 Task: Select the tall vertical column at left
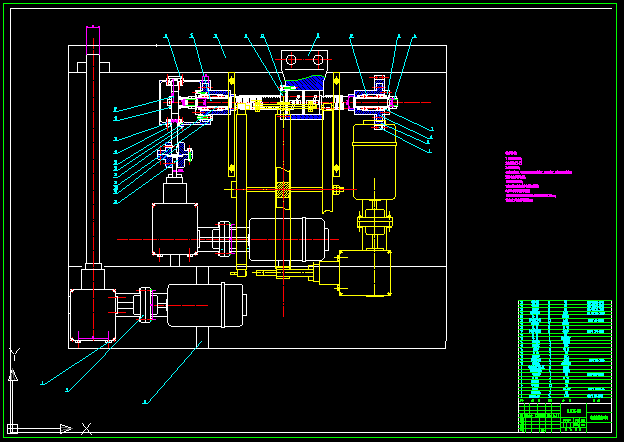[93, 160]
